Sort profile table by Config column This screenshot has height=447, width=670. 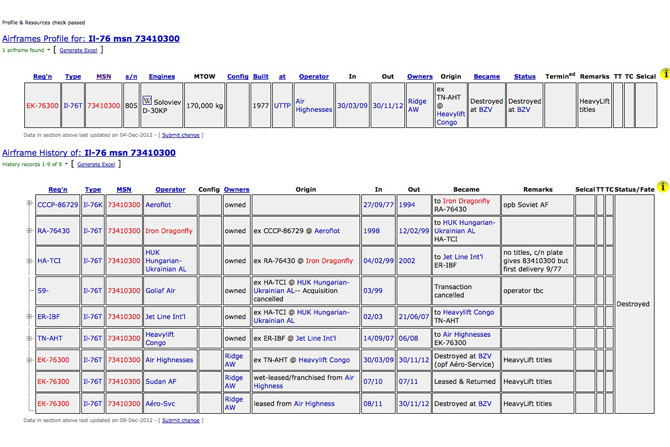point(238,76)
